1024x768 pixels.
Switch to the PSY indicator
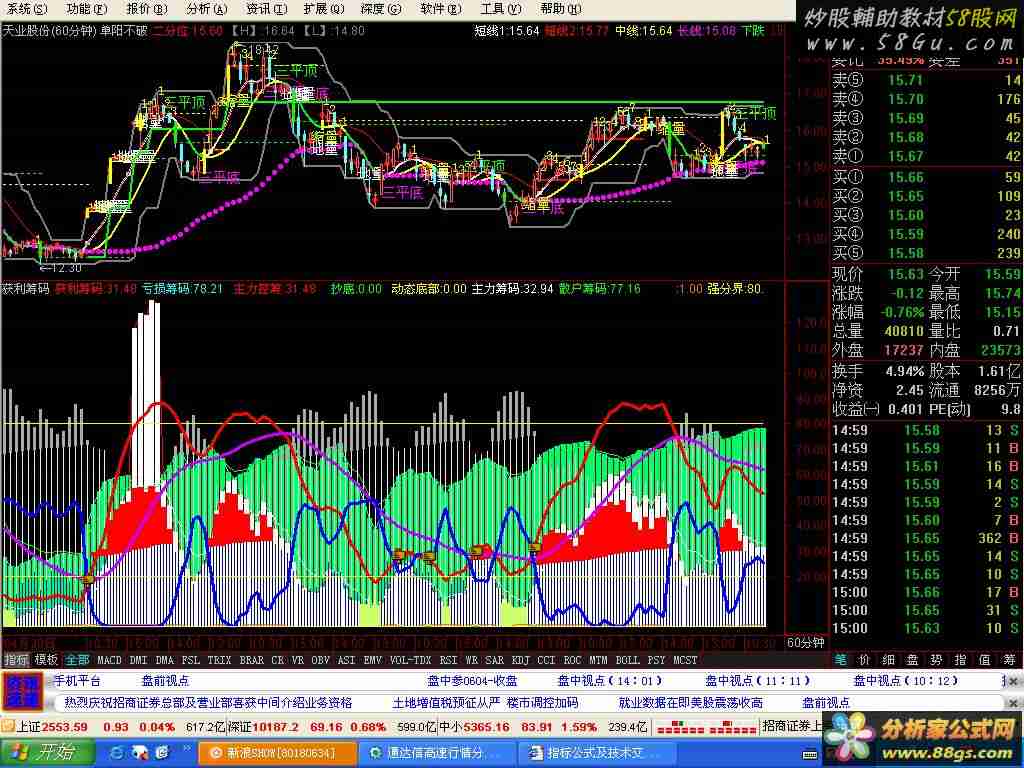pos(656,660)
